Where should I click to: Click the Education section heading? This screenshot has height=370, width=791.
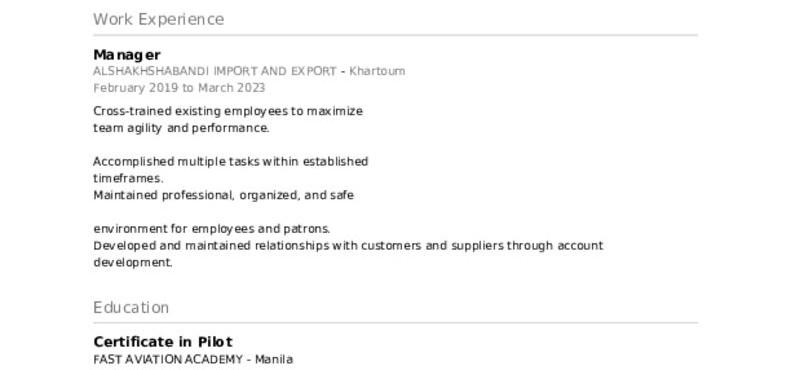pyautogui.click(x=131, y=307)
